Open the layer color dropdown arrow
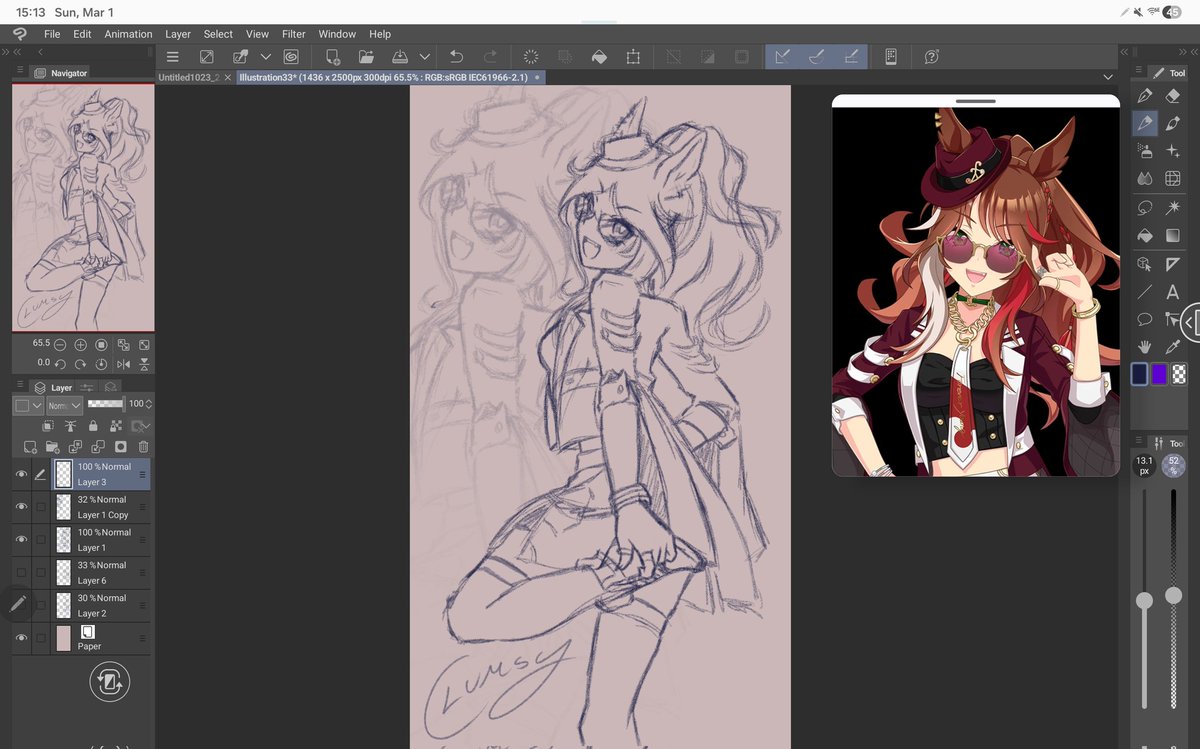1200x749 pixels. 37,405
